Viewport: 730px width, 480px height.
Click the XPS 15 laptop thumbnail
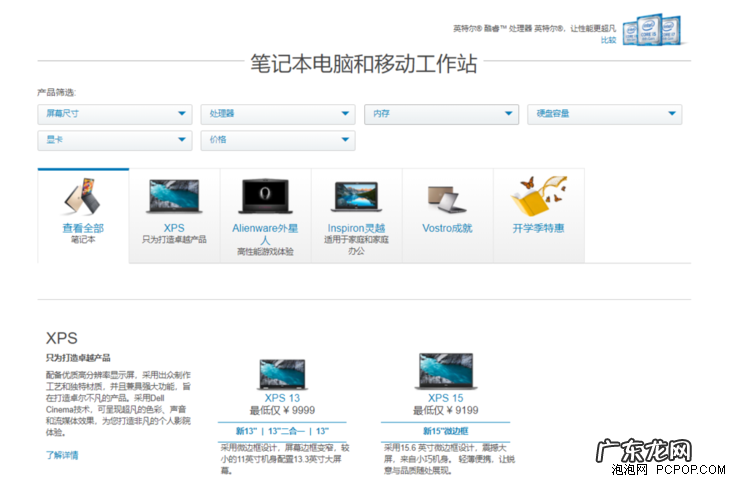click(446, 371)
